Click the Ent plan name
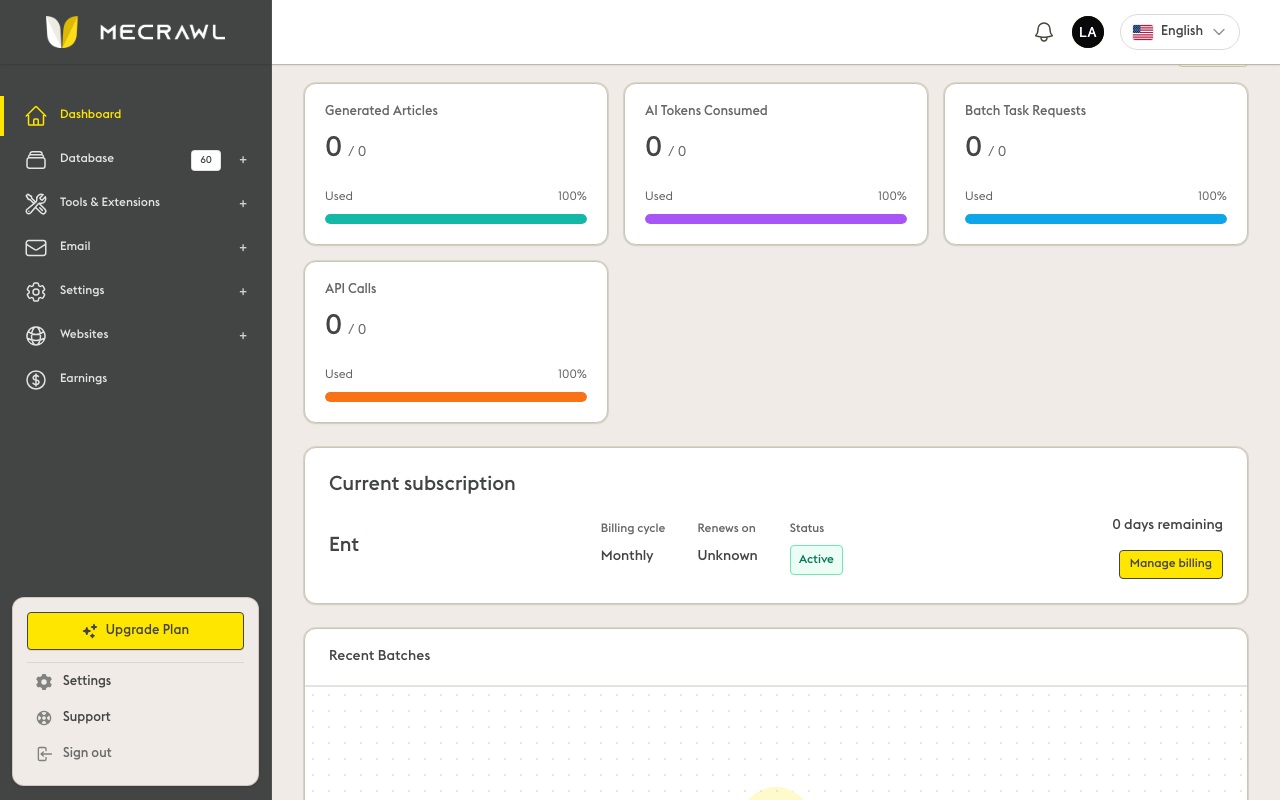Image resolution: width=1280 pixels, height=800 pixels. [x=344, y=545]
